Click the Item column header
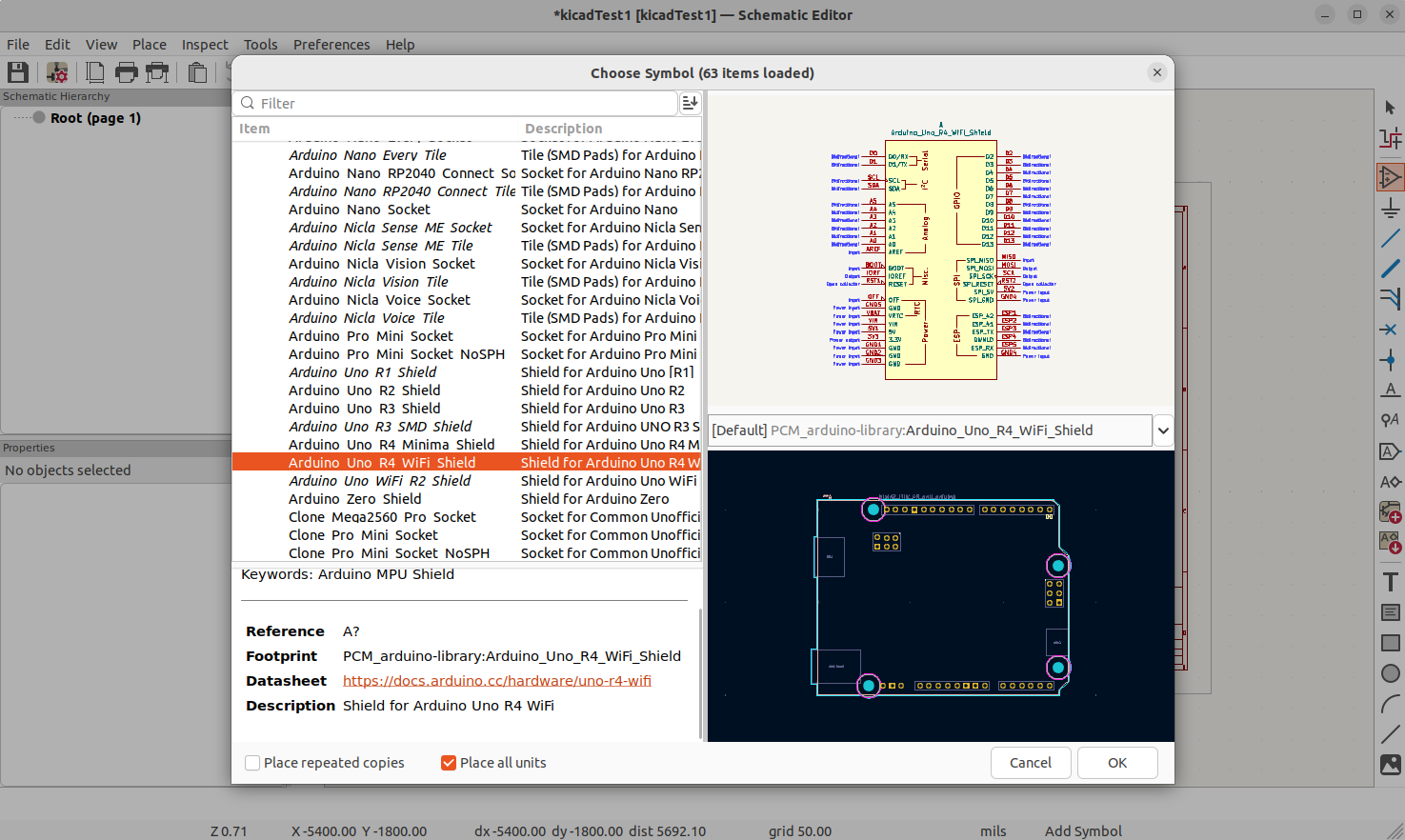1405x840 pixels. click(x=375, y=129)
